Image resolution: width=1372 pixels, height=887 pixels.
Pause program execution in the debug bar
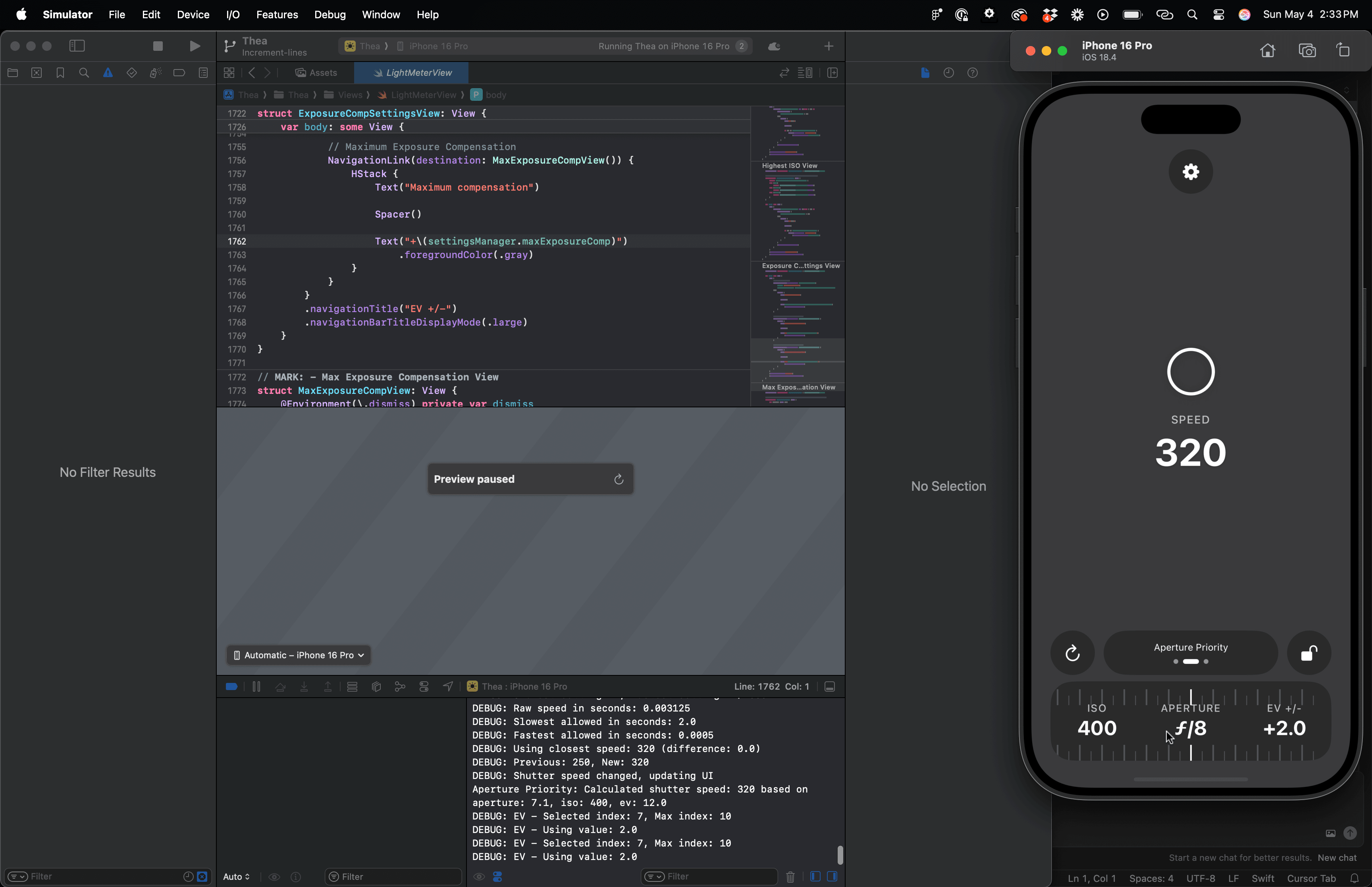pyautogui.click(x=256, y=686)
